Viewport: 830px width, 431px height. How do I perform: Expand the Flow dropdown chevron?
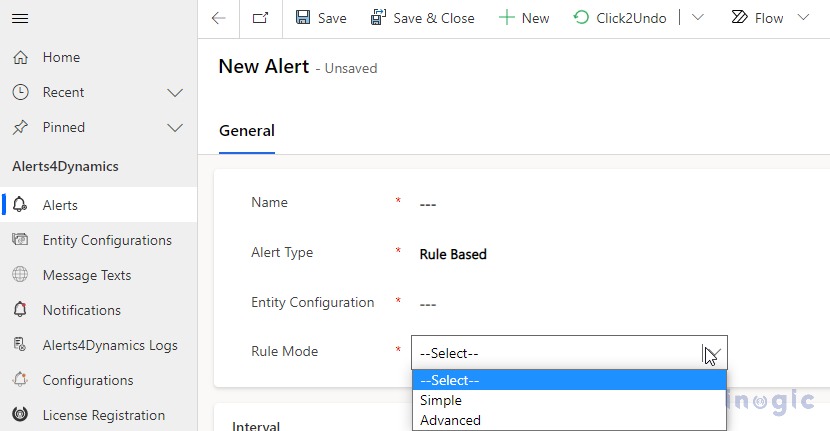804,18
